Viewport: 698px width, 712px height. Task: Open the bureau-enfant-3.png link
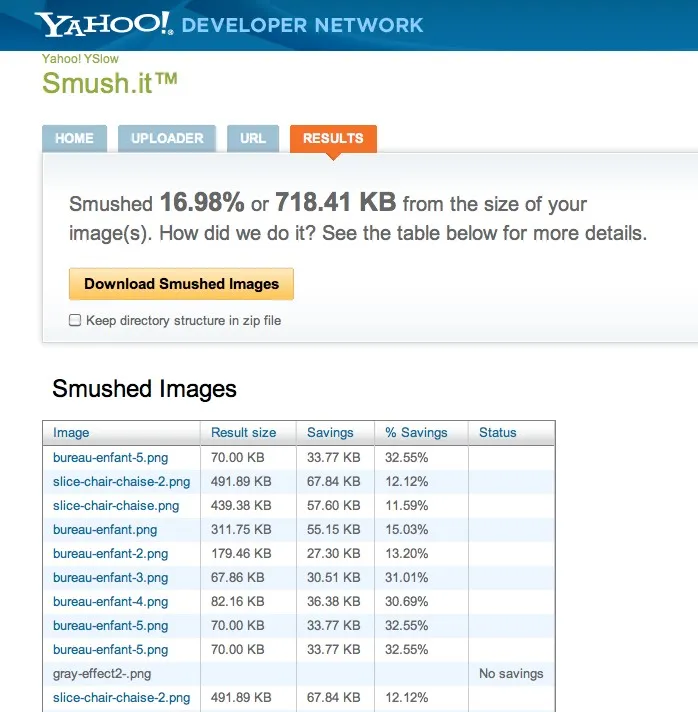click(110, 578)
